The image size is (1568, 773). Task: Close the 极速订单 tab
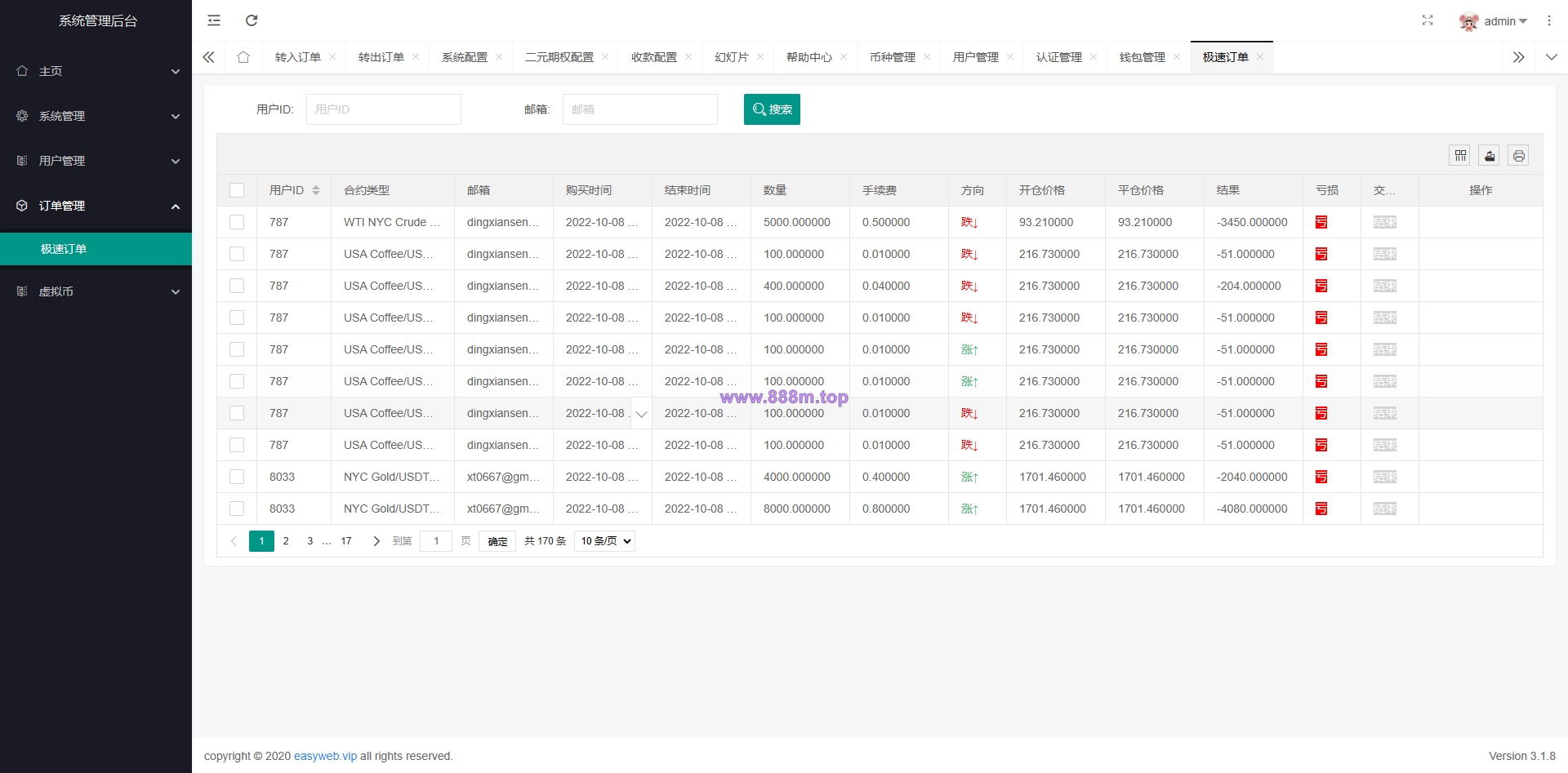pos(1260,57)
